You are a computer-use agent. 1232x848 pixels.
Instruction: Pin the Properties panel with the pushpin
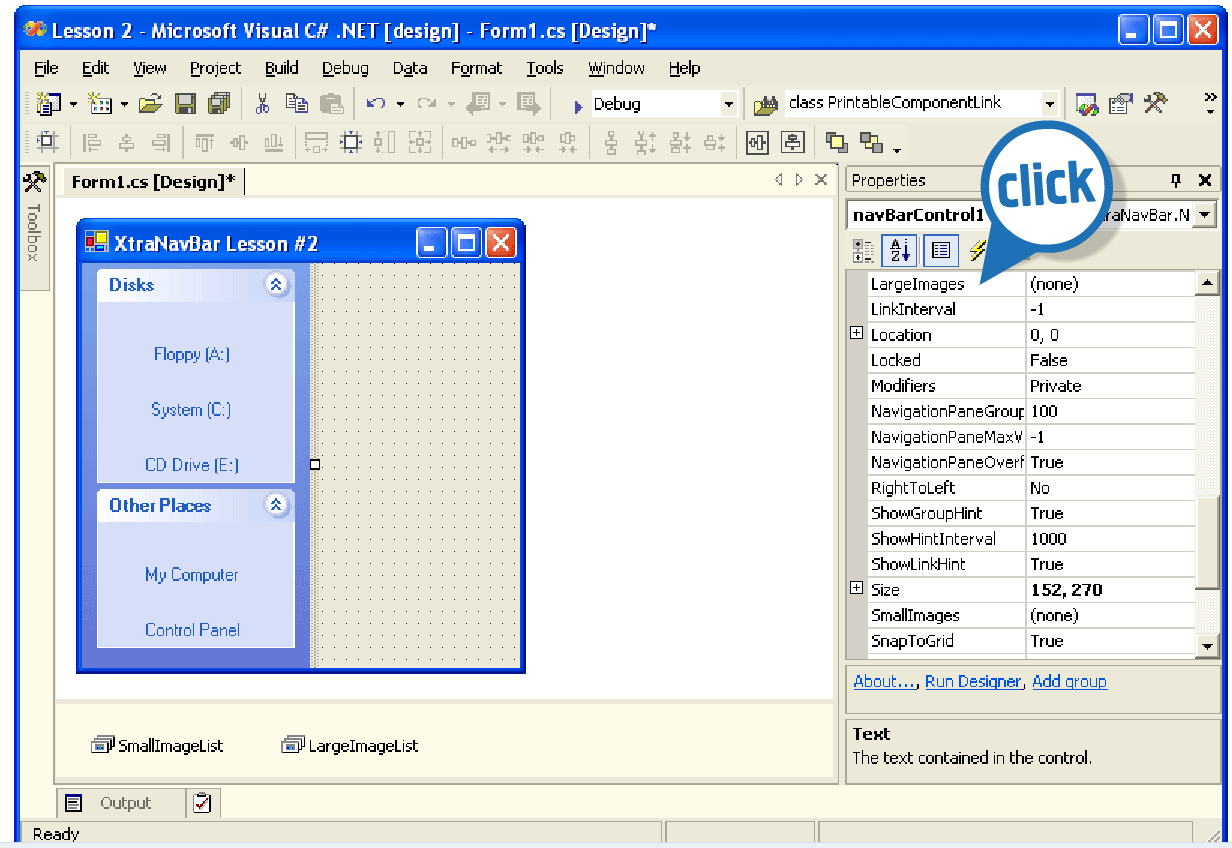pos(1176,180)
